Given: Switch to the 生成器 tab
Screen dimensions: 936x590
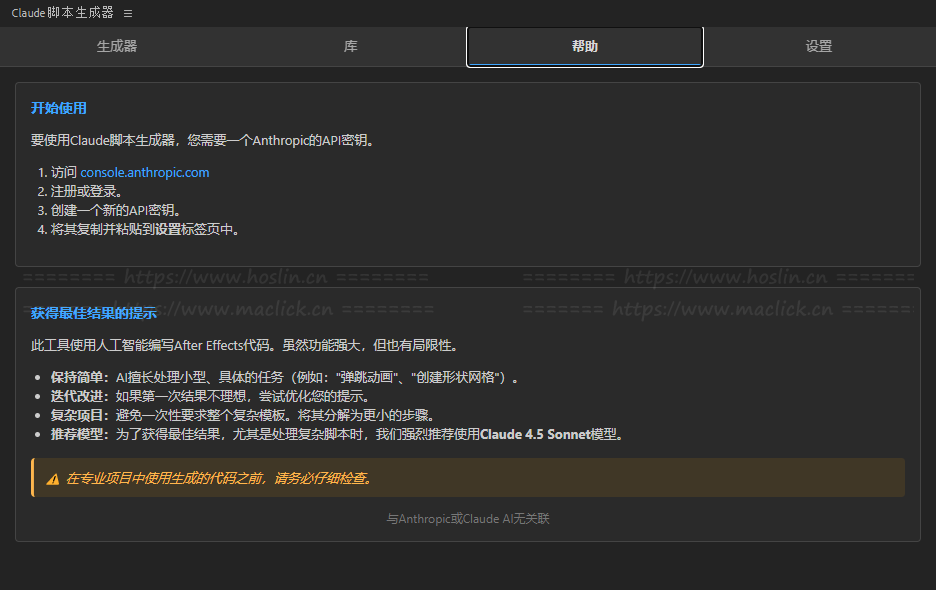Looking at the screenshot, I should pyautogui.click(x=117, y=46).
